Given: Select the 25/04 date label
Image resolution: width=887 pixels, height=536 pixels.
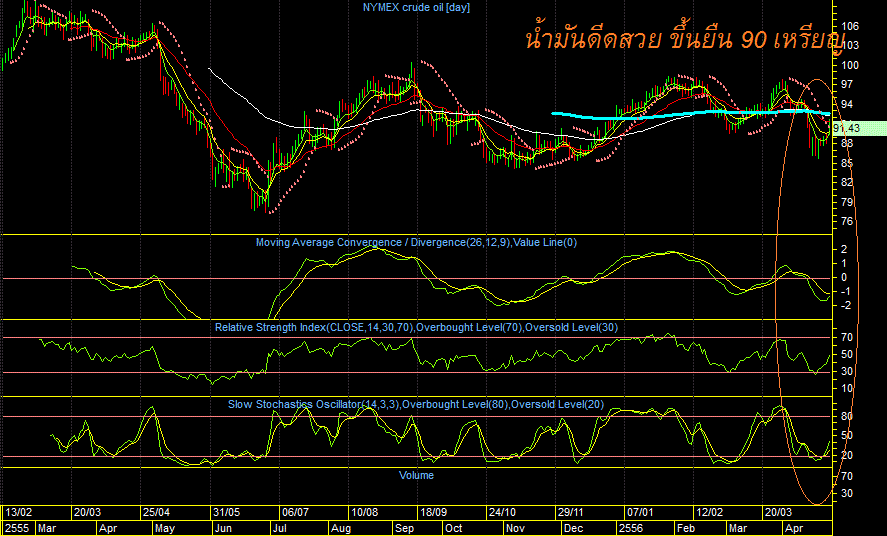Looking at the screenshot, I should (x=156, y=512).
